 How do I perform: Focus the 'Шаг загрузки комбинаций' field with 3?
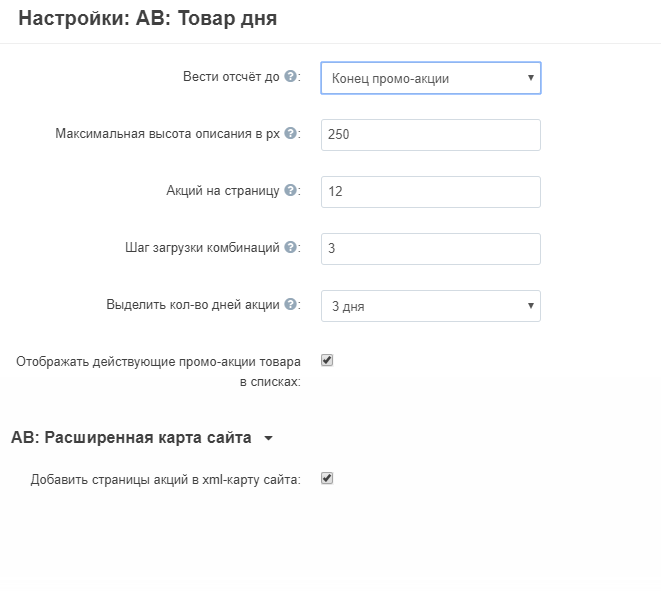[431, 249]
